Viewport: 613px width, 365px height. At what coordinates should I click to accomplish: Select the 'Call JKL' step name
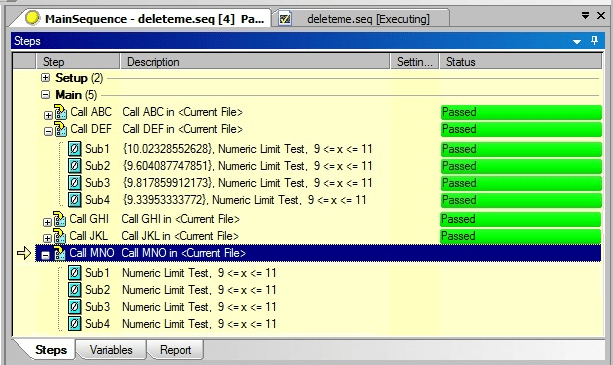coord(88,236)
